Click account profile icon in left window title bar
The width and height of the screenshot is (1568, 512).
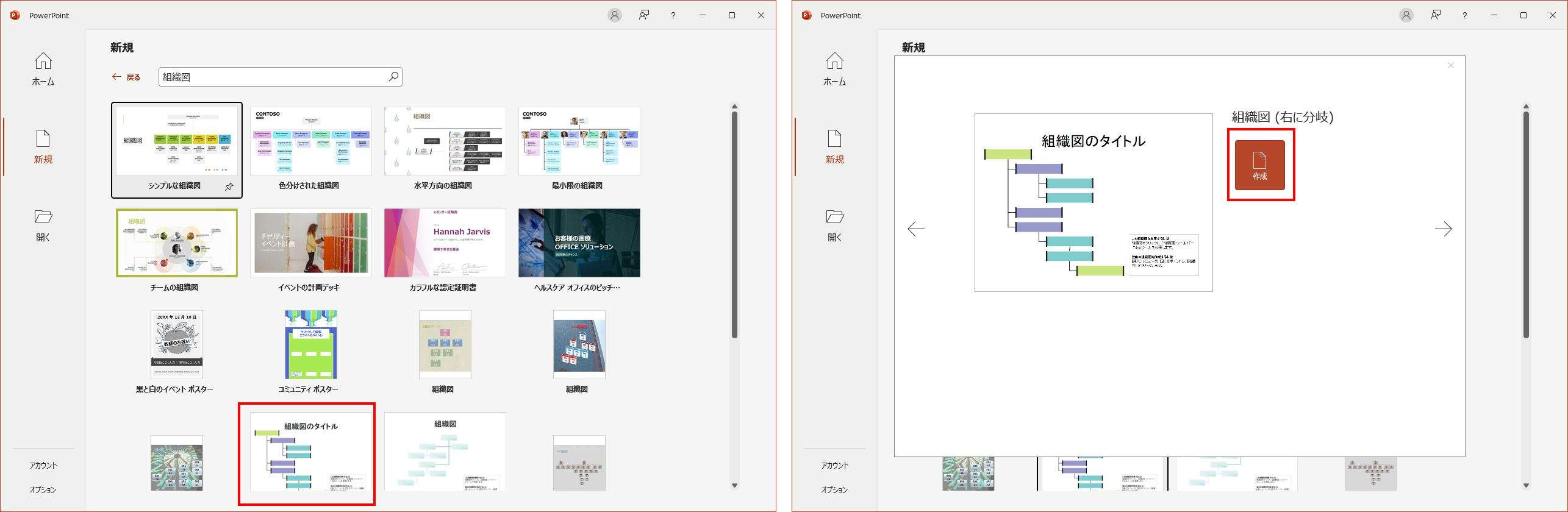615,15
